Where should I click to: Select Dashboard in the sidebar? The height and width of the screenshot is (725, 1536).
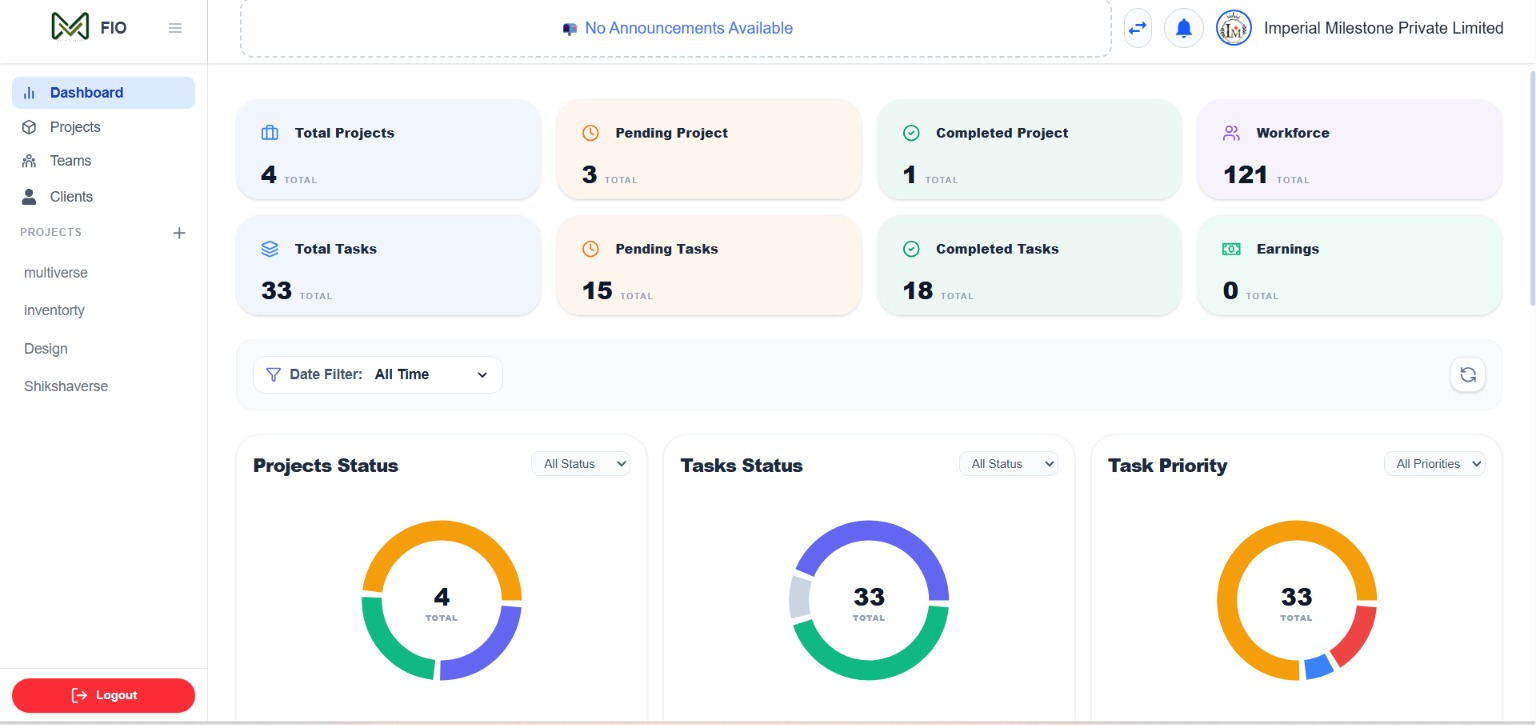[103, 93]
